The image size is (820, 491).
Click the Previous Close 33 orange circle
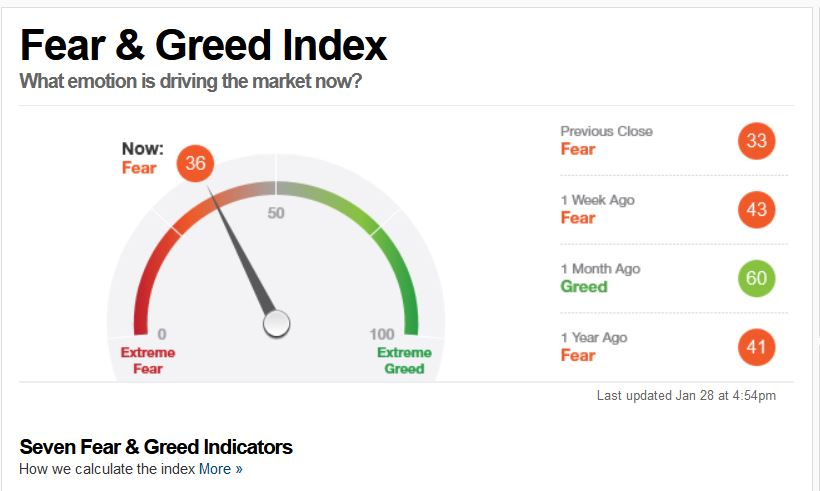(x=756, y=141)
